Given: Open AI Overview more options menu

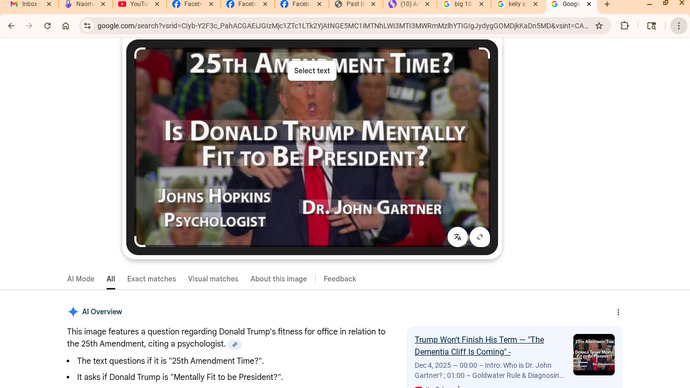Looking at the screenshot, I should click(618, 312).
